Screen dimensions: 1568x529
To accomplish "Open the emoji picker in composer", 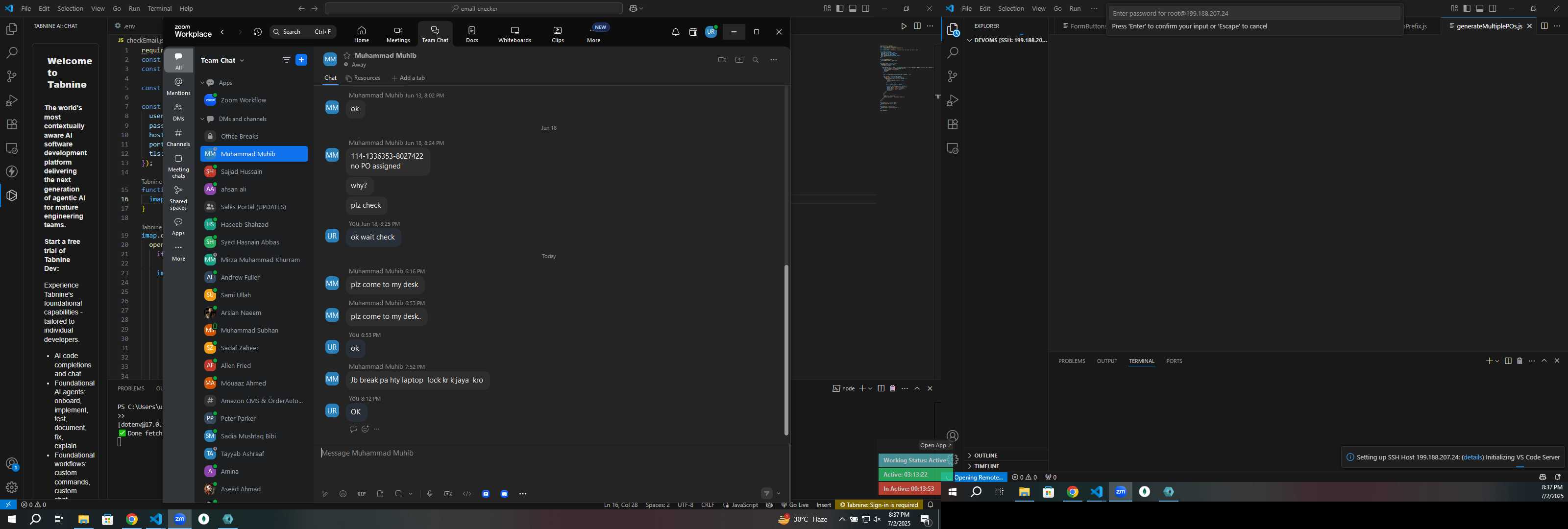I will 343,494.
